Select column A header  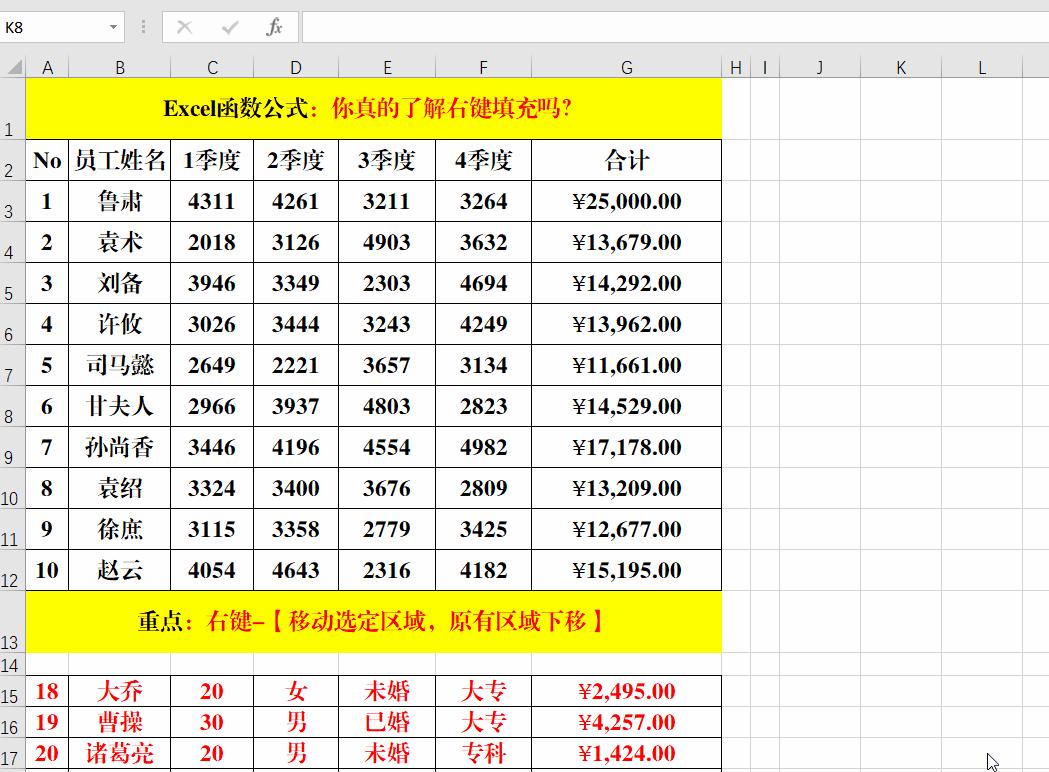pyautogui.click(x=47, y=67)
